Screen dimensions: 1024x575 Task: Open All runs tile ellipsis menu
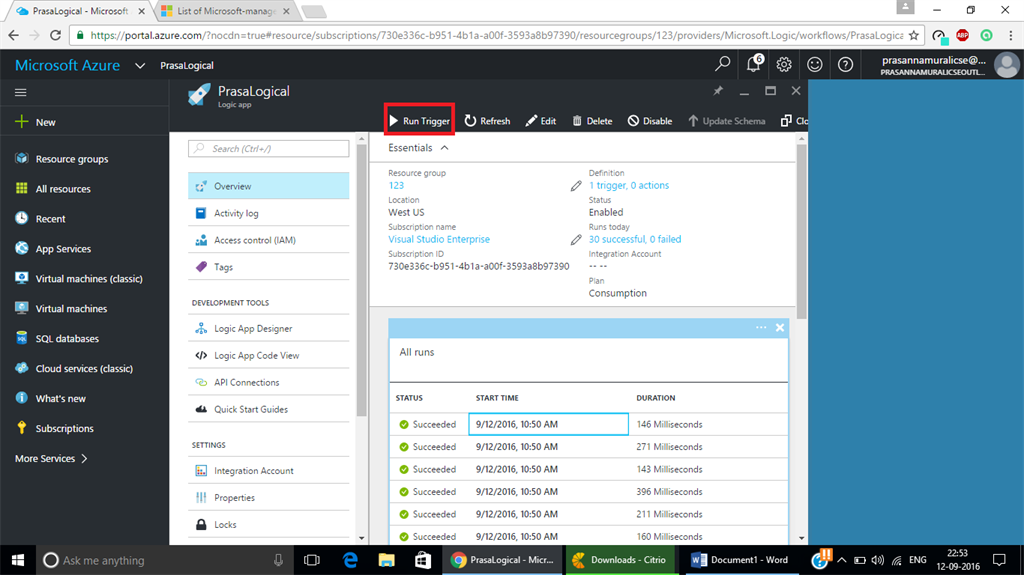(x=761, y=327)
